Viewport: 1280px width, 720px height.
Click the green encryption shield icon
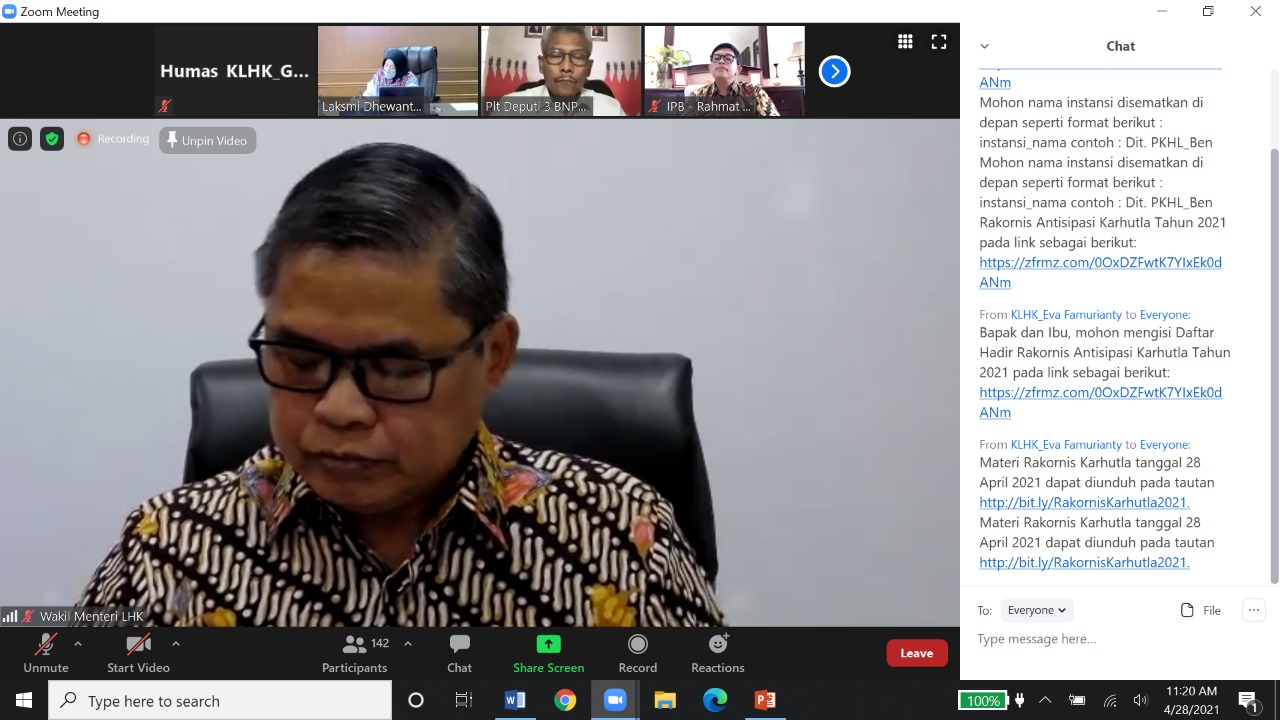tap(52, 139)
